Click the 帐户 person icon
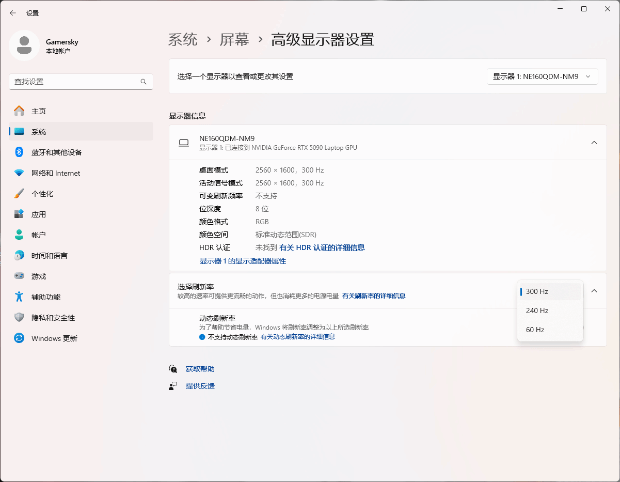The height and width of the screenshot is (482, 620). point(19,234)
